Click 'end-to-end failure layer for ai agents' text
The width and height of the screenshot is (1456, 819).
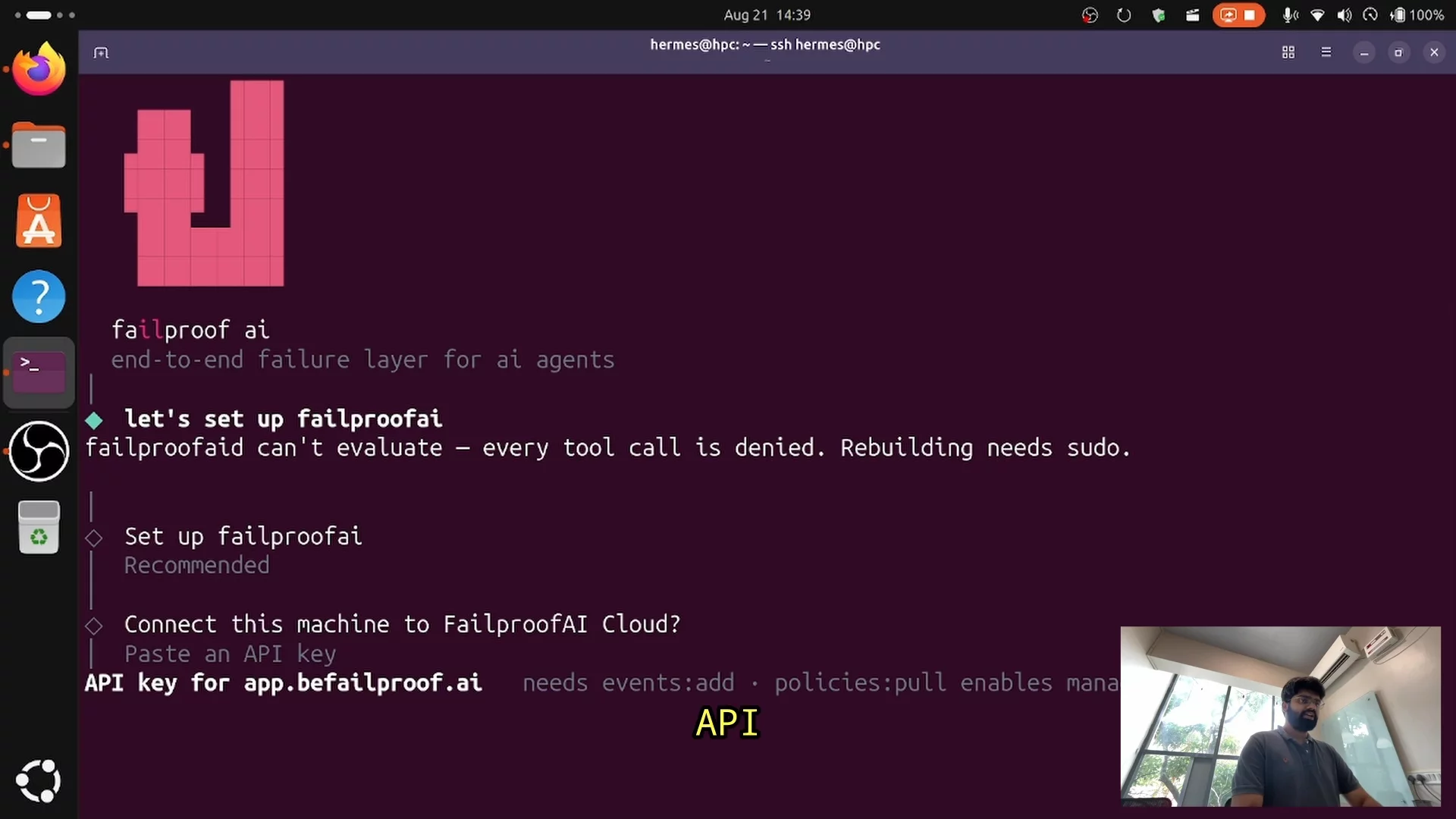tap(362, 359)
